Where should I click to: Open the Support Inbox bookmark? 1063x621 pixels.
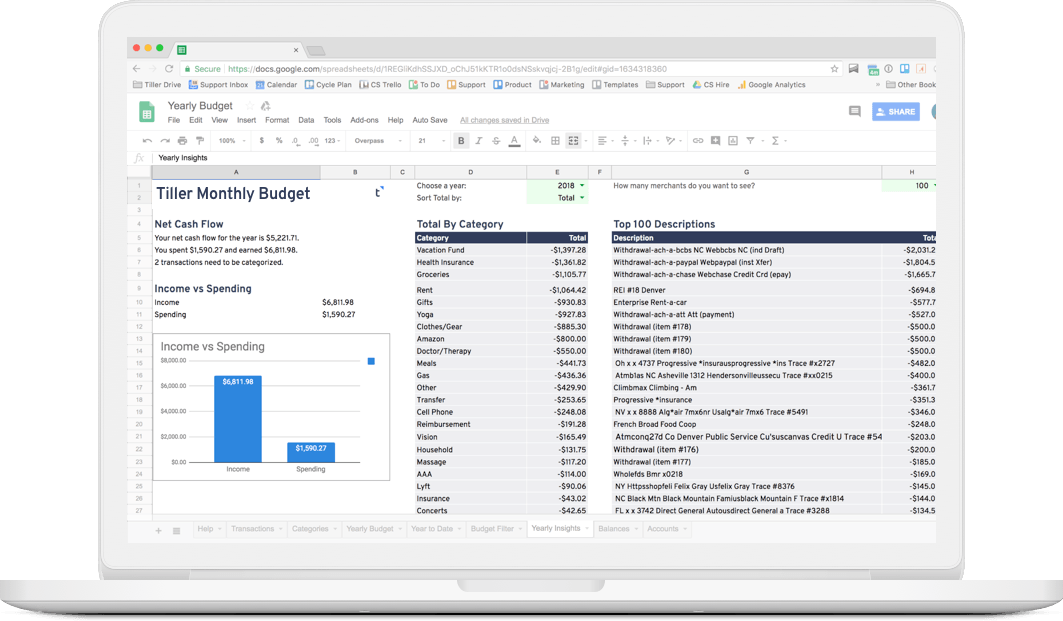218,85
